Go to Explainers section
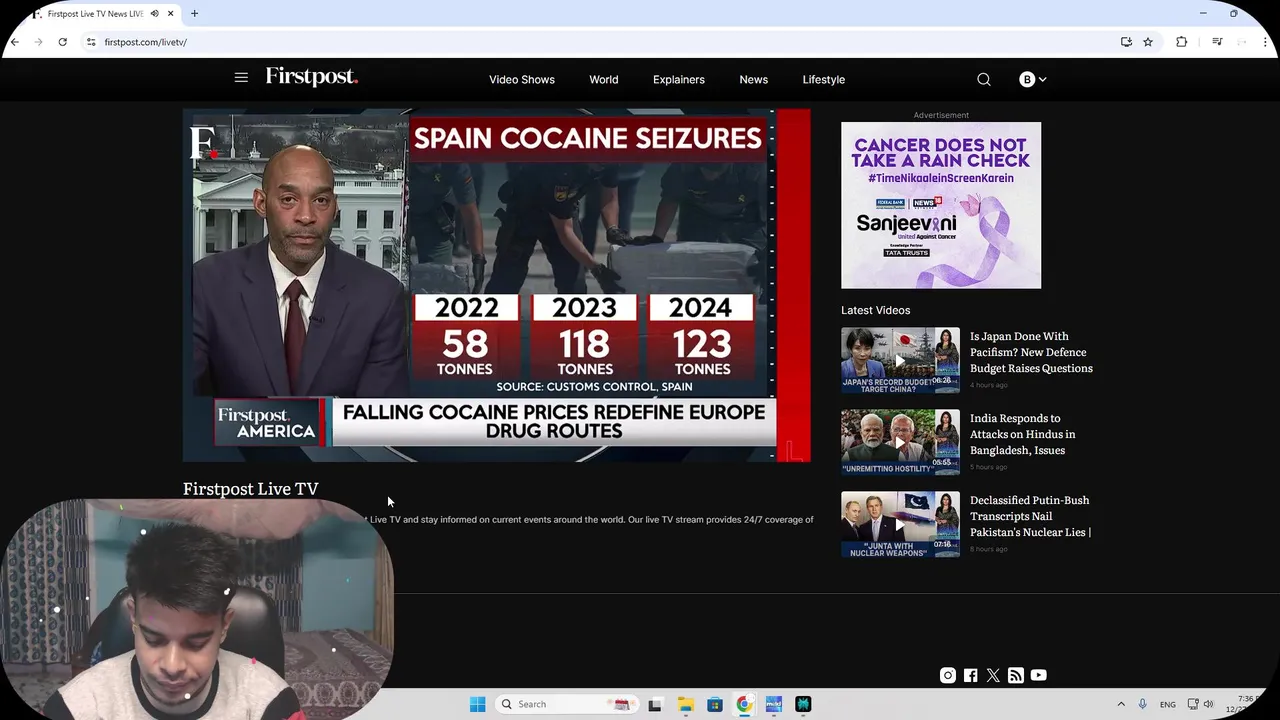This screenshot has width=1280, height=720. tap(679, 79)
